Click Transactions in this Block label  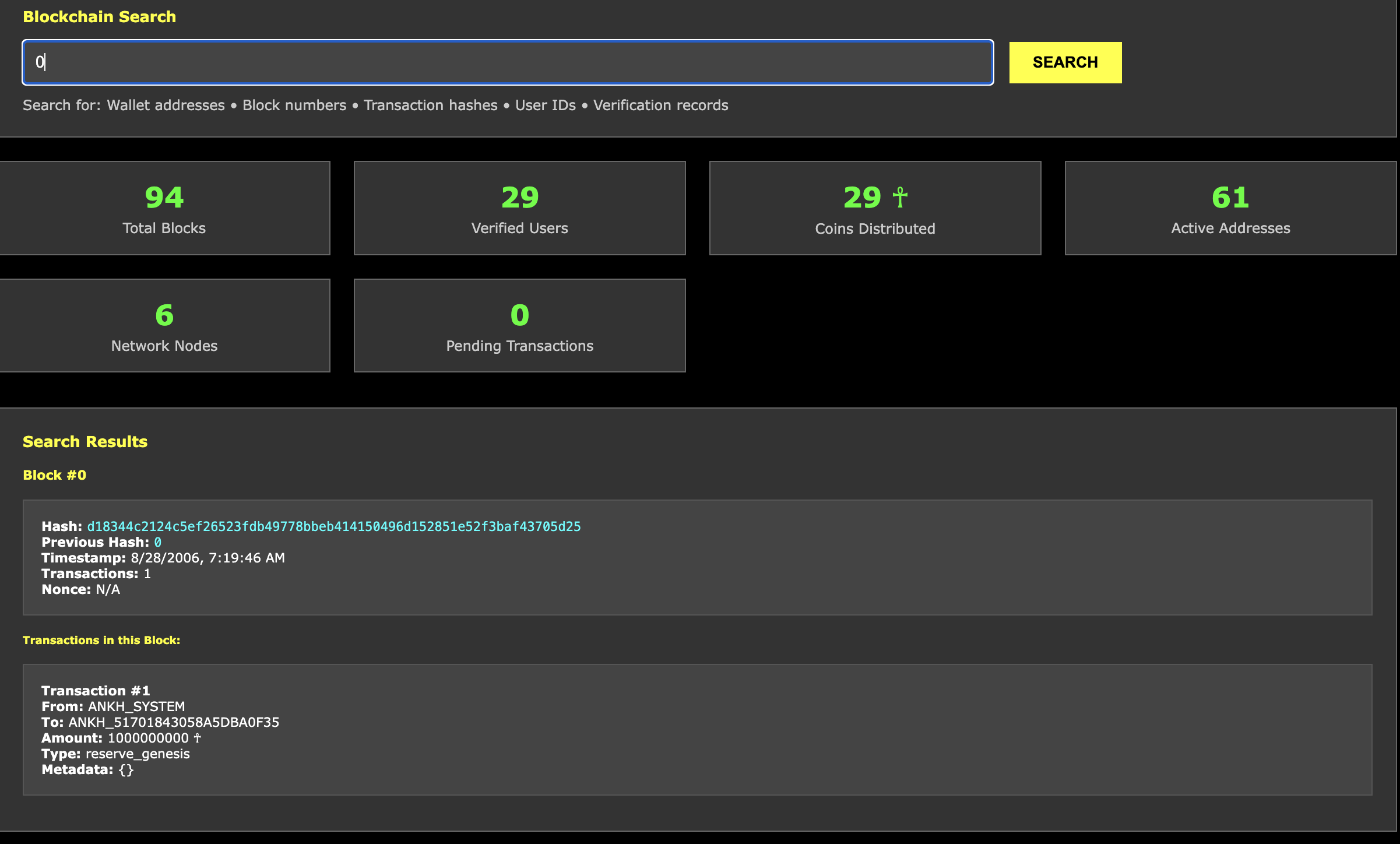pos(101,640)
